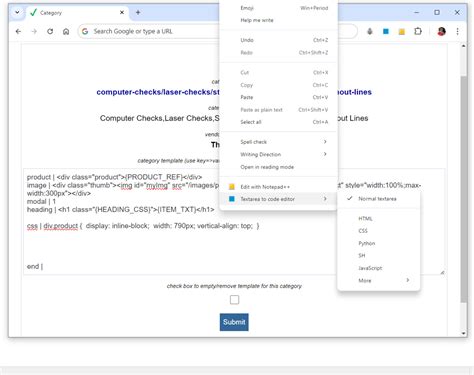Click the scrollbar down arrow

464,333
